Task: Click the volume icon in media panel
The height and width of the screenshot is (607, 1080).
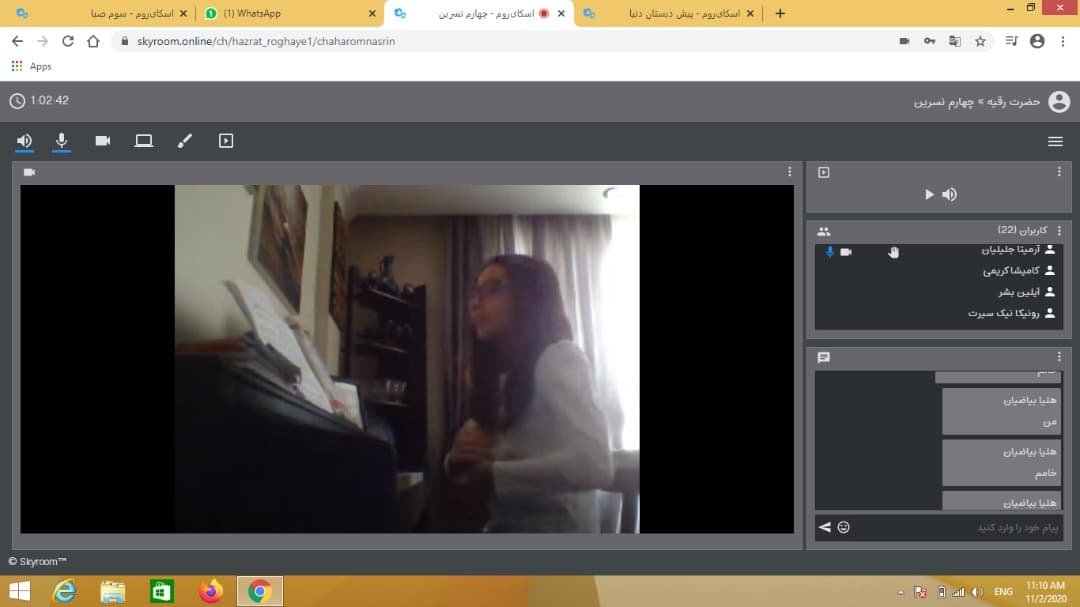Action: 950,195
